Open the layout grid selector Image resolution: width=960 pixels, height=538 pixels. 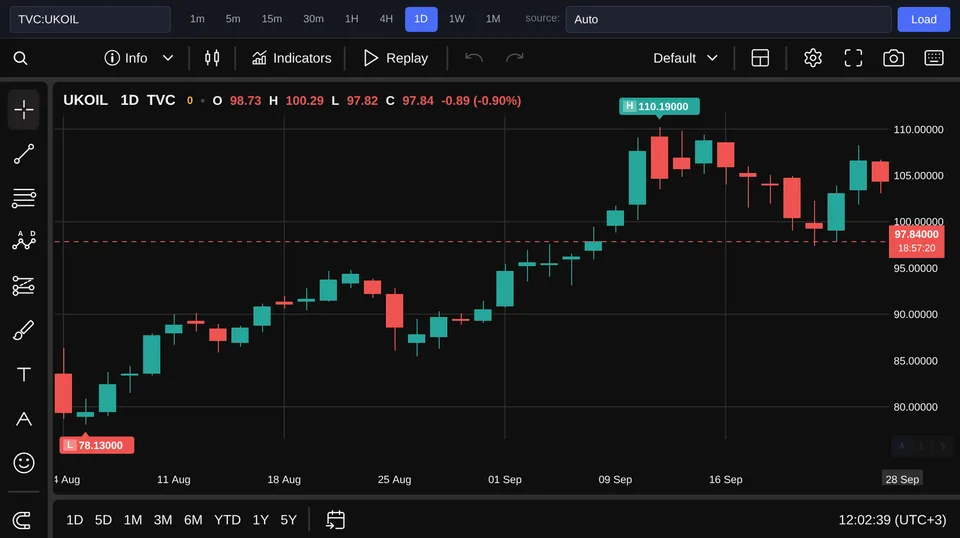760,58
